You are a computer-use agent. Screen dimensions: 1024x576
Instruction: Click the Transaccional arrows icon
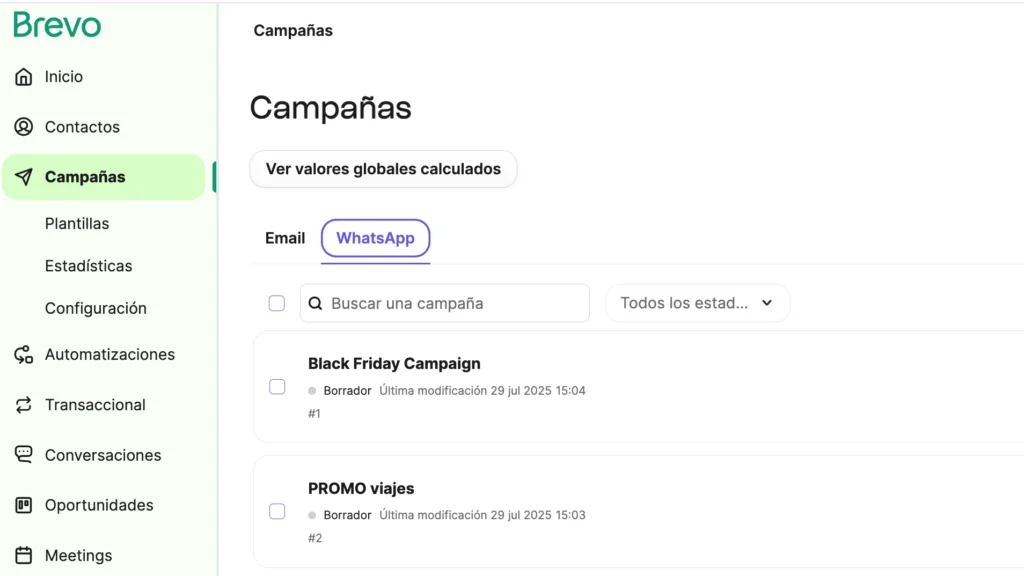tap(24, 405)
